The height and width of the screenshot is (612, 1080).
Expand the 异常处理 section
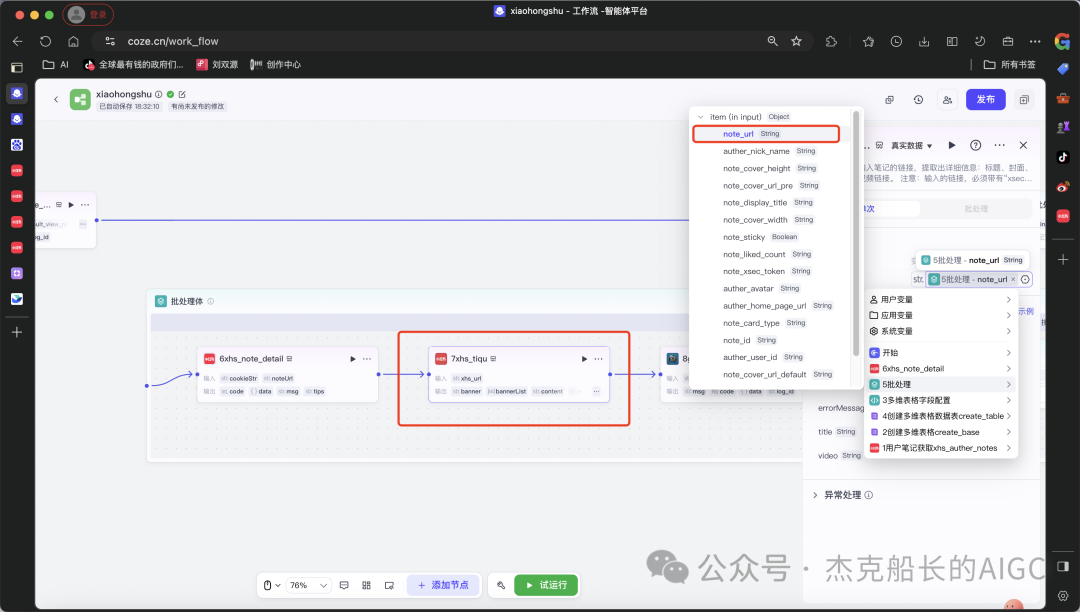pyautogui.click(x=815, y=495)
